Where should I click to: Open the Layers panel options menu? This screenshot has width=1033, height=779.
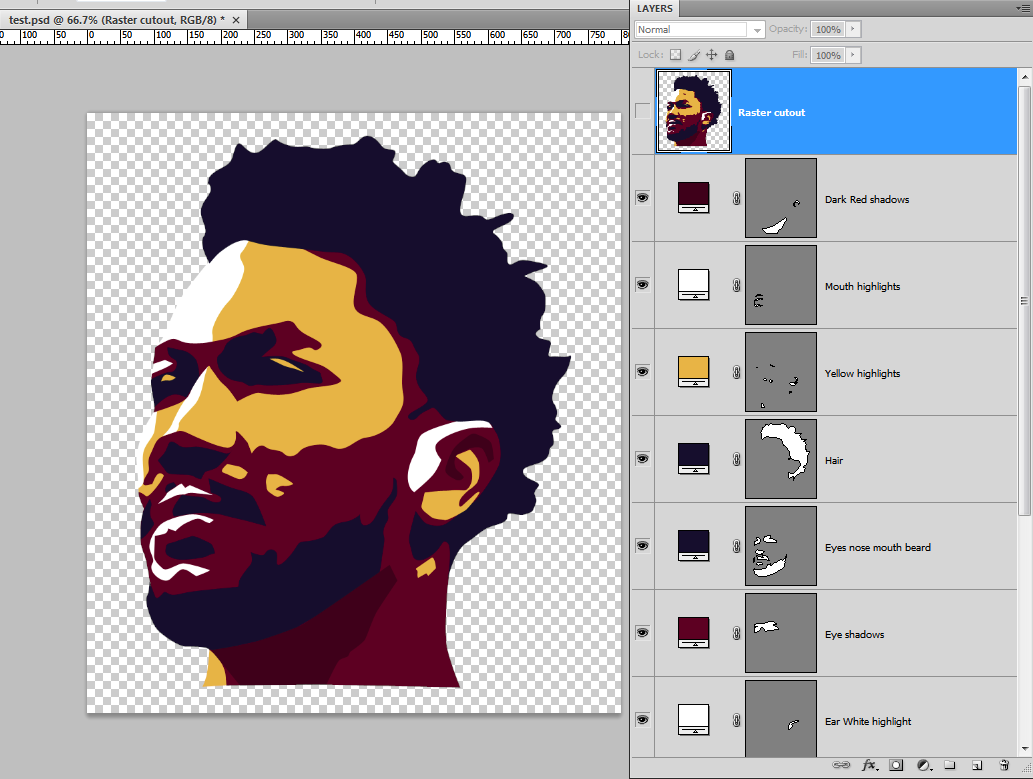[x=1023, y=8]
